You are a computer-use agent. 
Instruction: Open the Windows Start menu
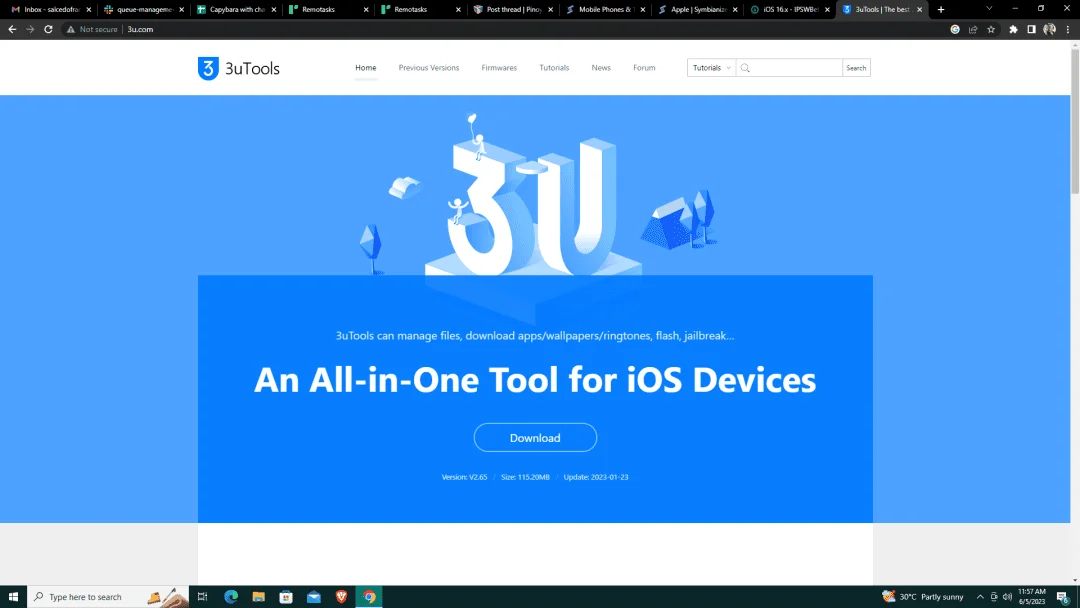coord(13,596)
